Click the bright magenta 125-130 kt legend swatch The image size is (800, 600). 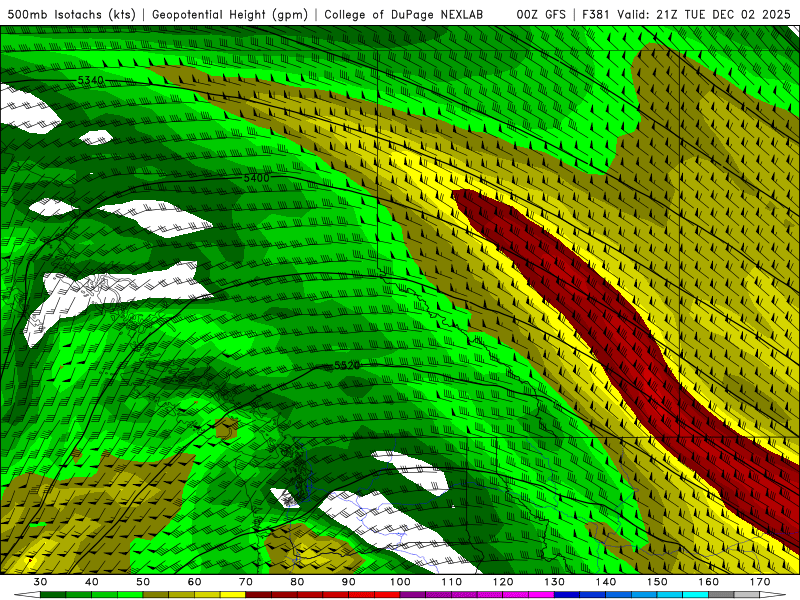pos(541,595)
